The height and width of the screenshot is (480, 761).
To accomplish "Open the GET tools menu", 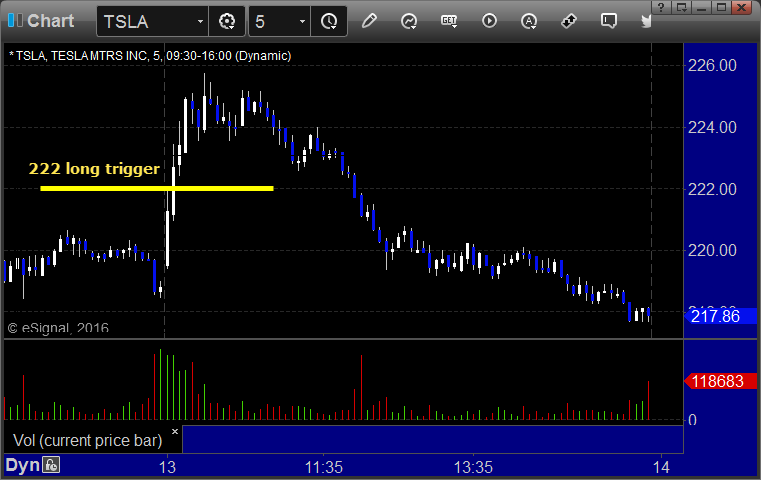I will click(449, 21).
